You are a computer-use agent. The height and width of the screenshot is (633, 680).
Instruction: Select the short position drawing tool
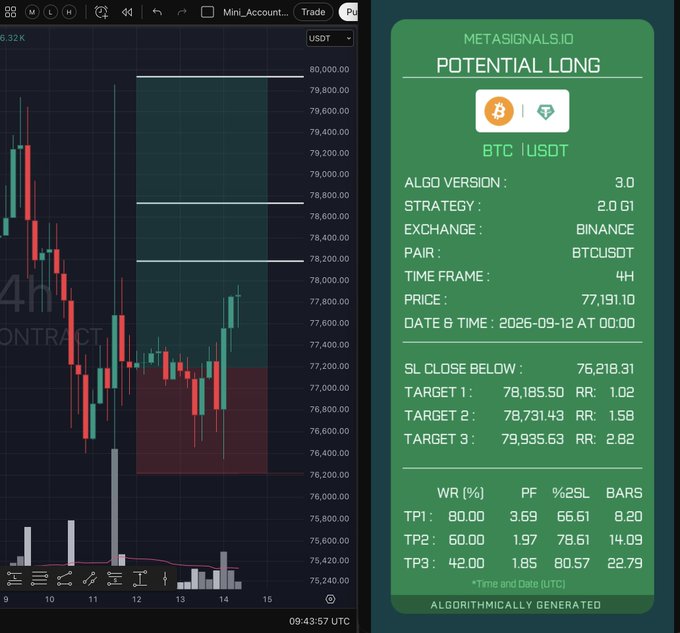click(114, 578)
